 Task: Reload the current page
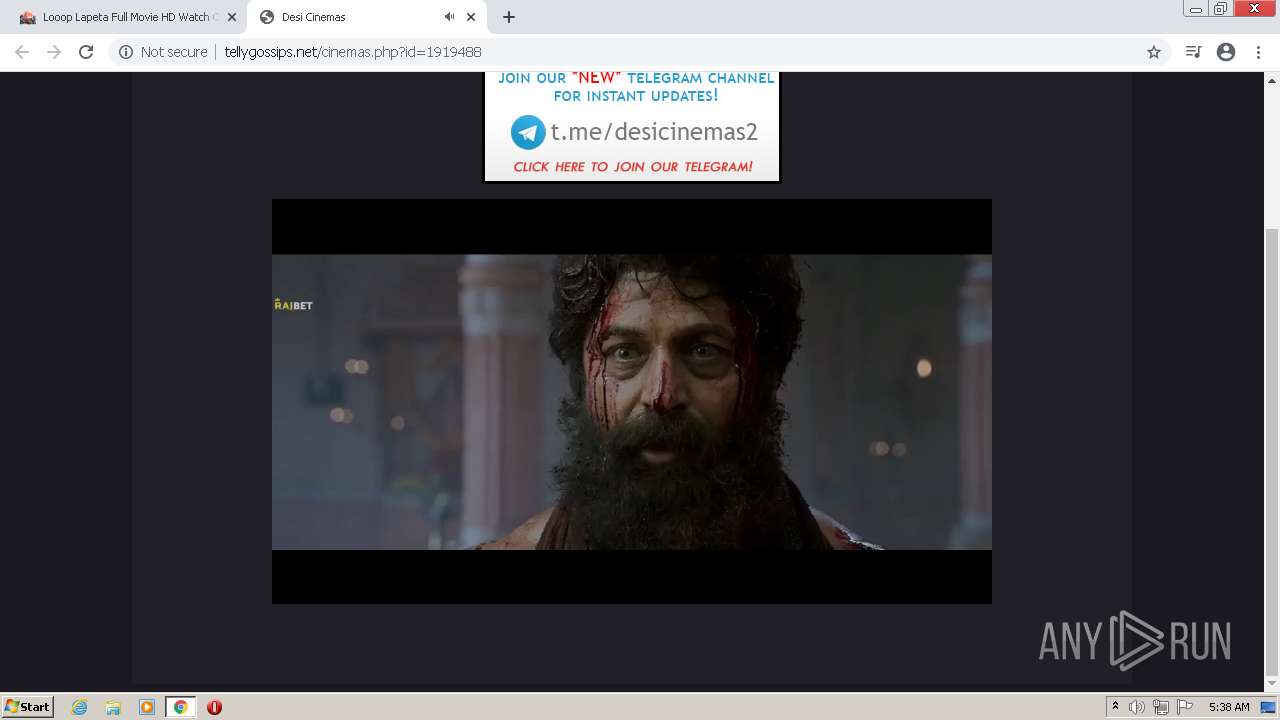(86, 52)
